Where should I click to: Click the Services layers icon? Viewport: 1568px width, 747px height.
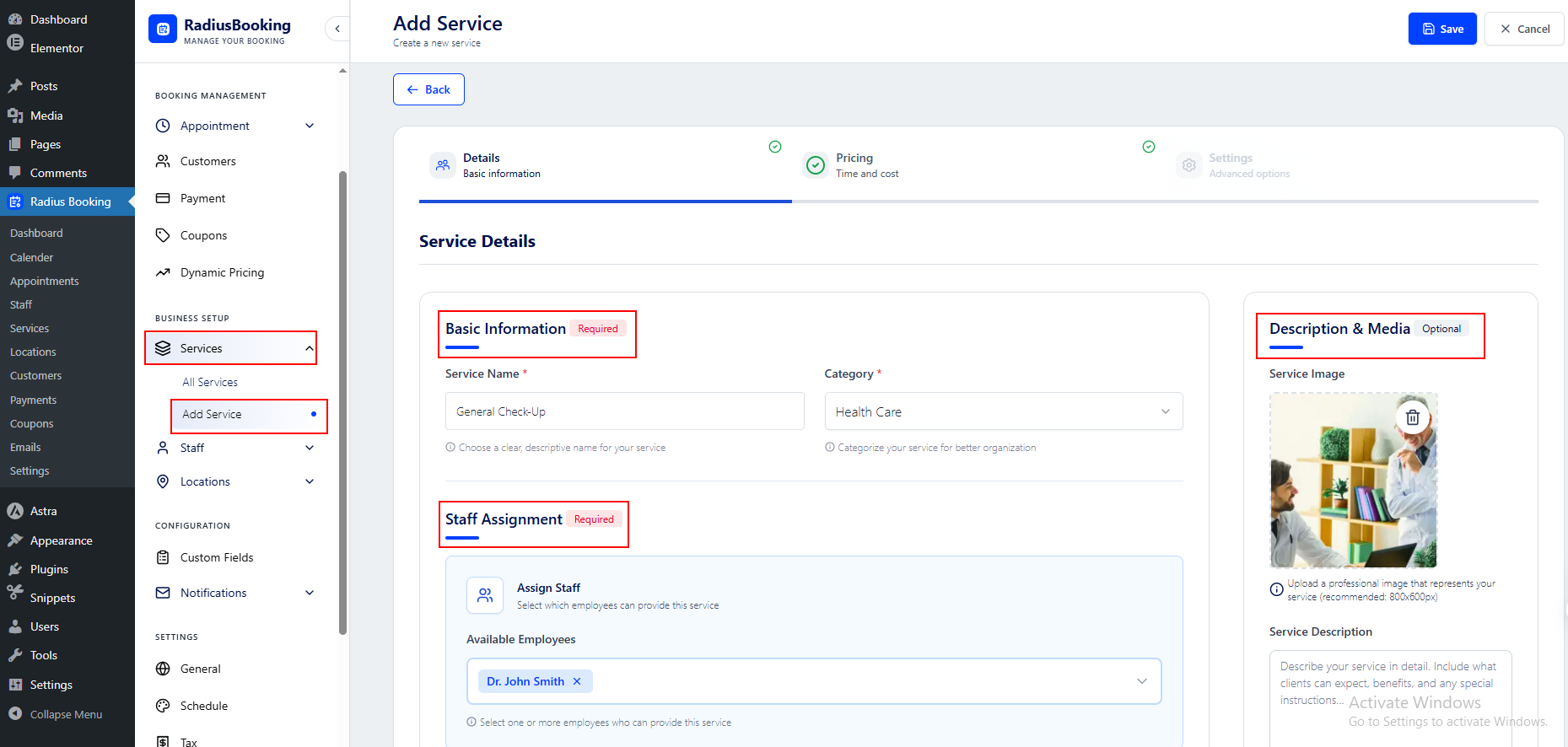[x=163, y=348]
